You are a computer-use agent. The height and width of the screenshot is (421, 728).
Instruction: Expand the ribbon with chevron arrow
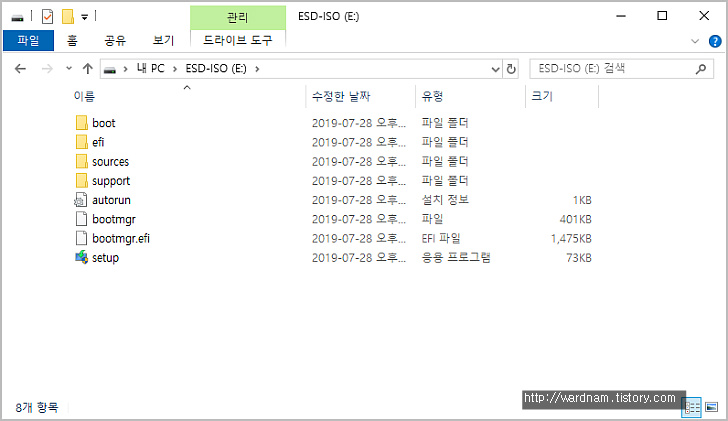tap(695, 41)
